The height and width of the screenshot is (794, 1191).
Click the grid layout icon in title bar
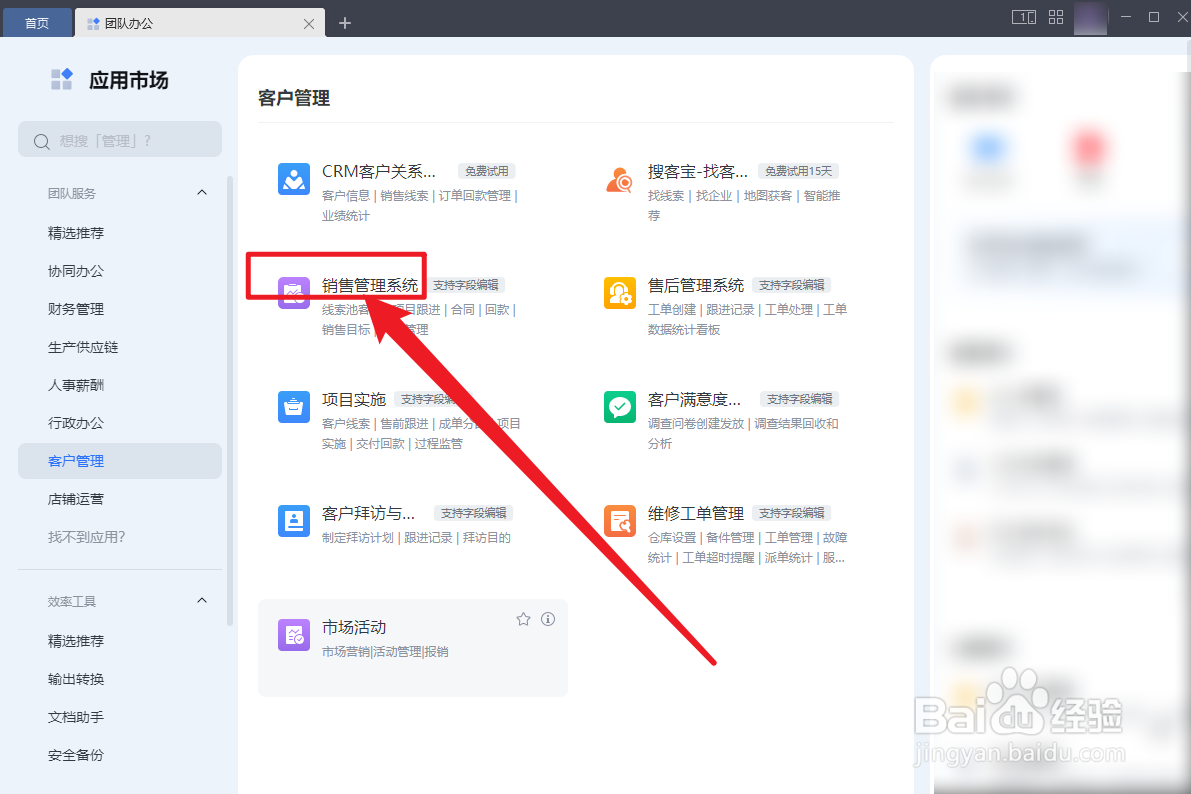[1055, 17]
